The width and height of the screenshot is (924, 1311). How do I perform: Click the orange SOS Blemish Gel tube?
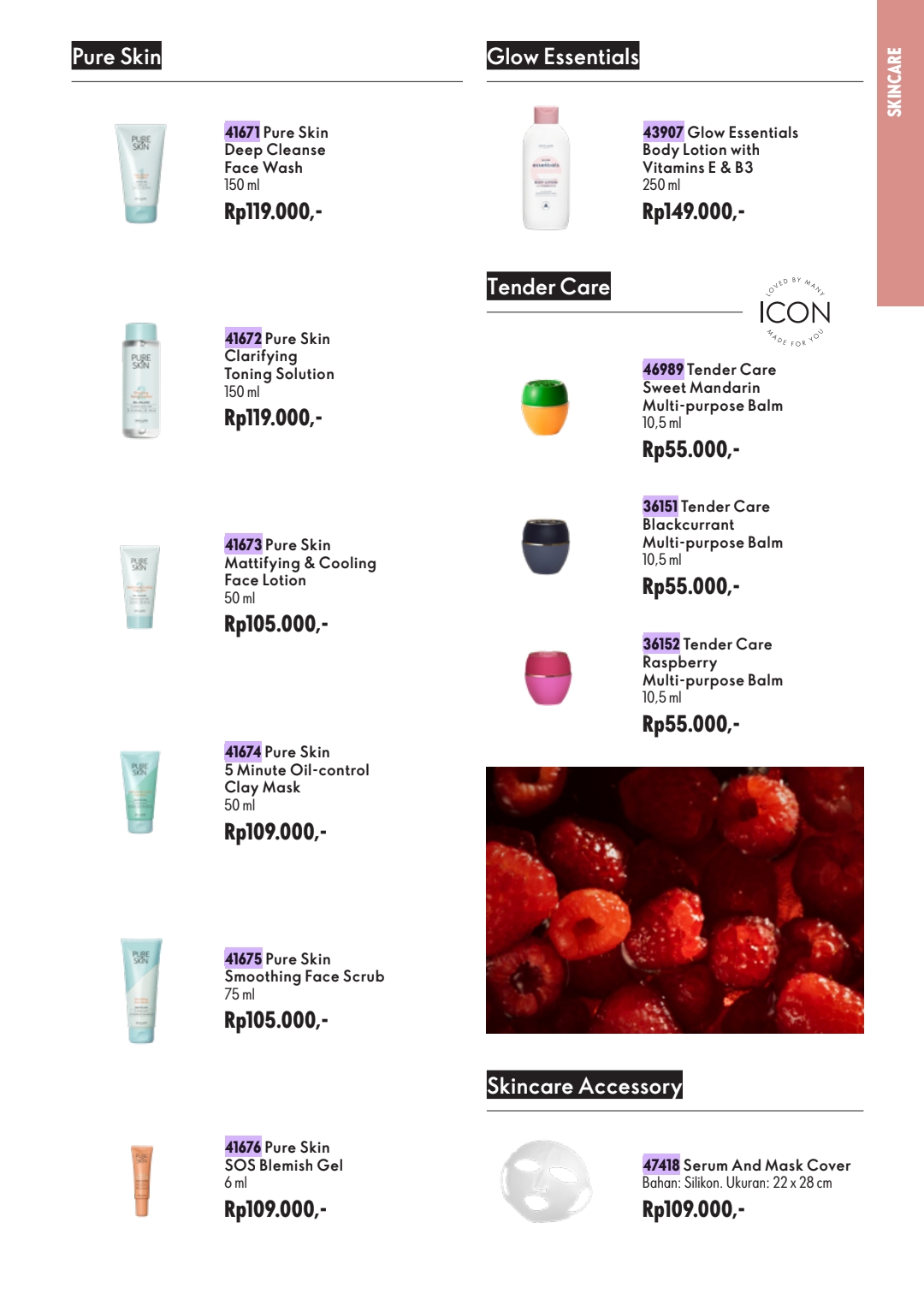point(141,1181)
